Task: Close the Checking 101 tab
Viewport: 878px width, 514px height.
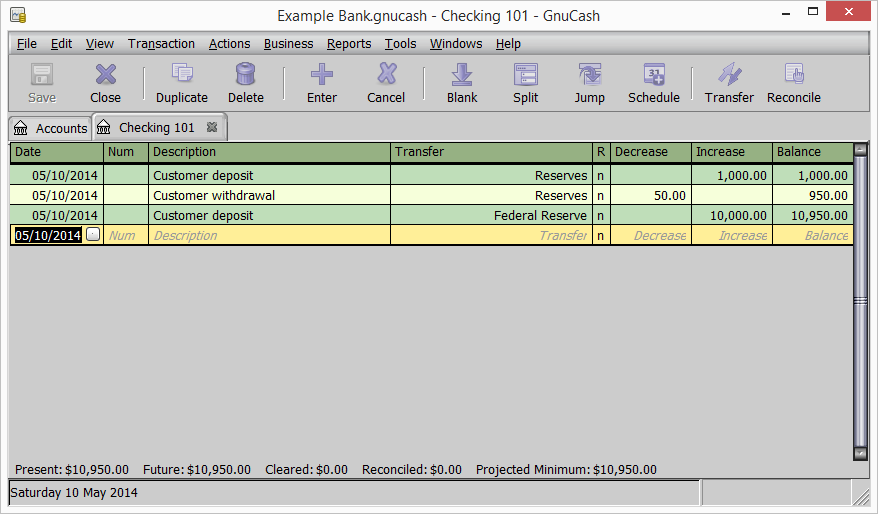Action: (212, 128)
